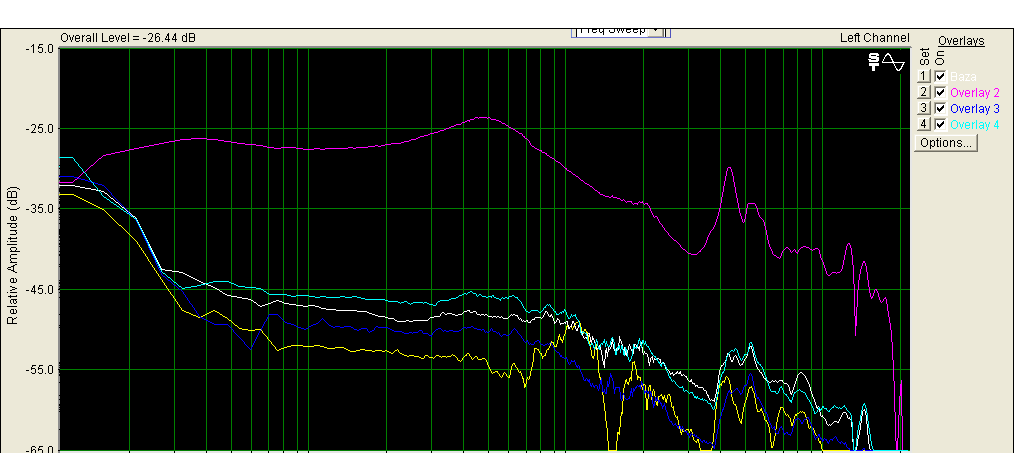This screenshot has width=1014, height=453.
Task: Uncheck the Overlay 3 On checkbox
Action: click(940, 108)
